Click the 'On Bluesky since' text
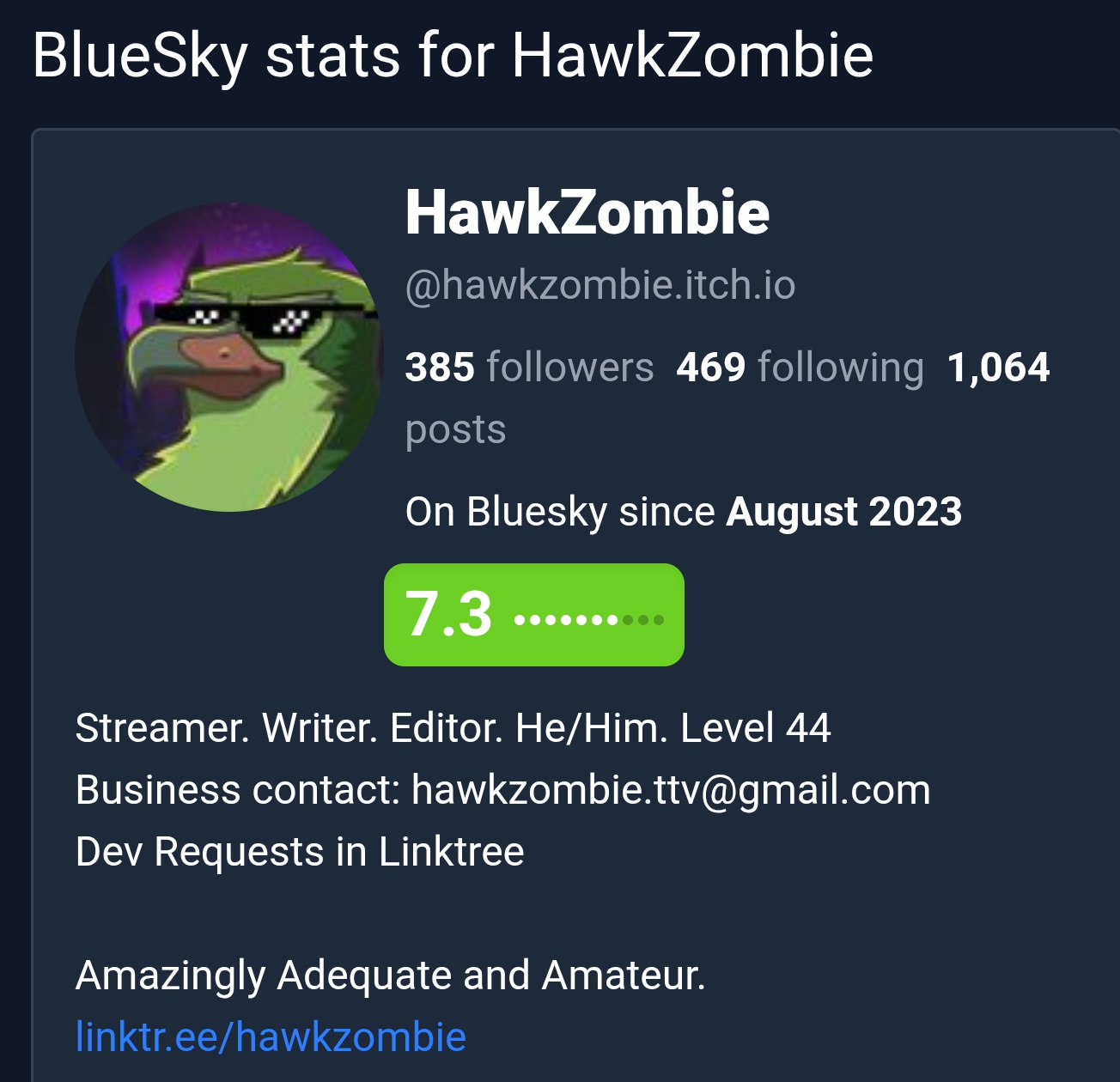This screenshot has height=1082, width=1120. pos(560,512)
